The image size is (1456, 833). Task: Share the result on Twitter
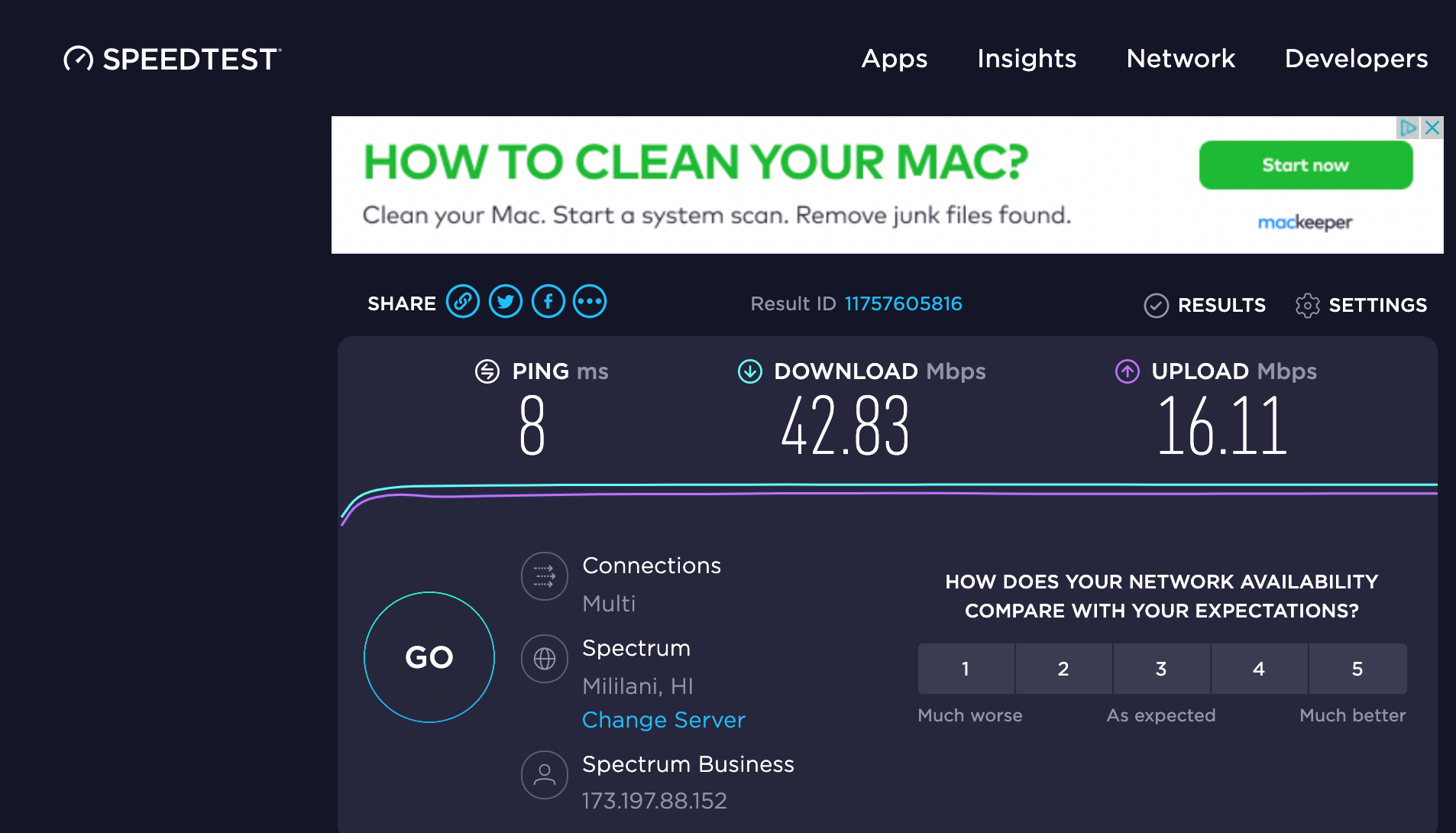505,301
